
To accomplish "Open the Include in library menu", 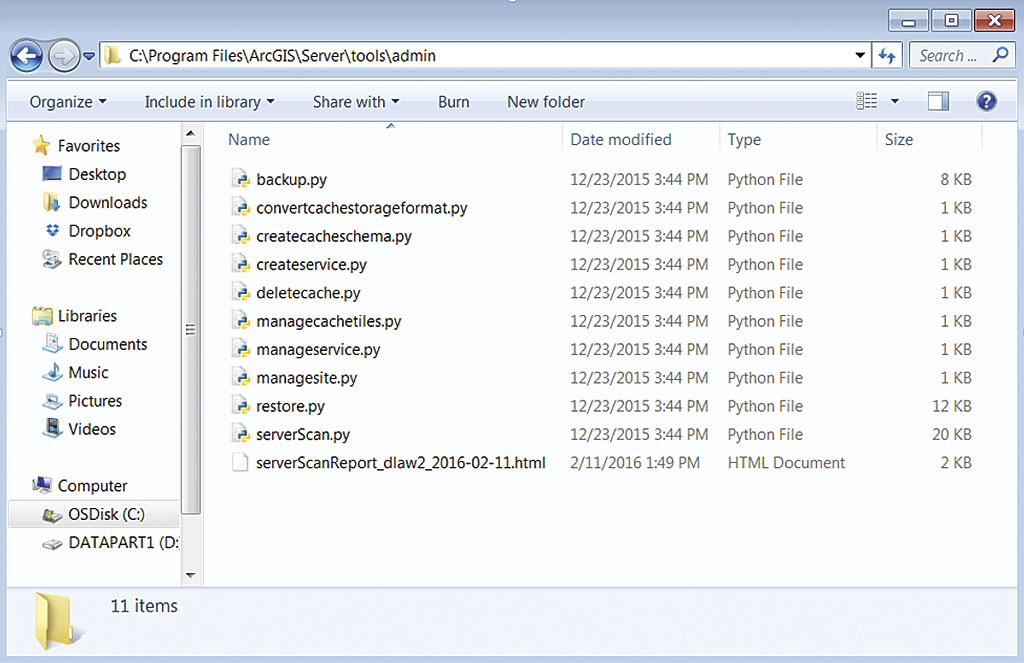I will pos(209,102).
